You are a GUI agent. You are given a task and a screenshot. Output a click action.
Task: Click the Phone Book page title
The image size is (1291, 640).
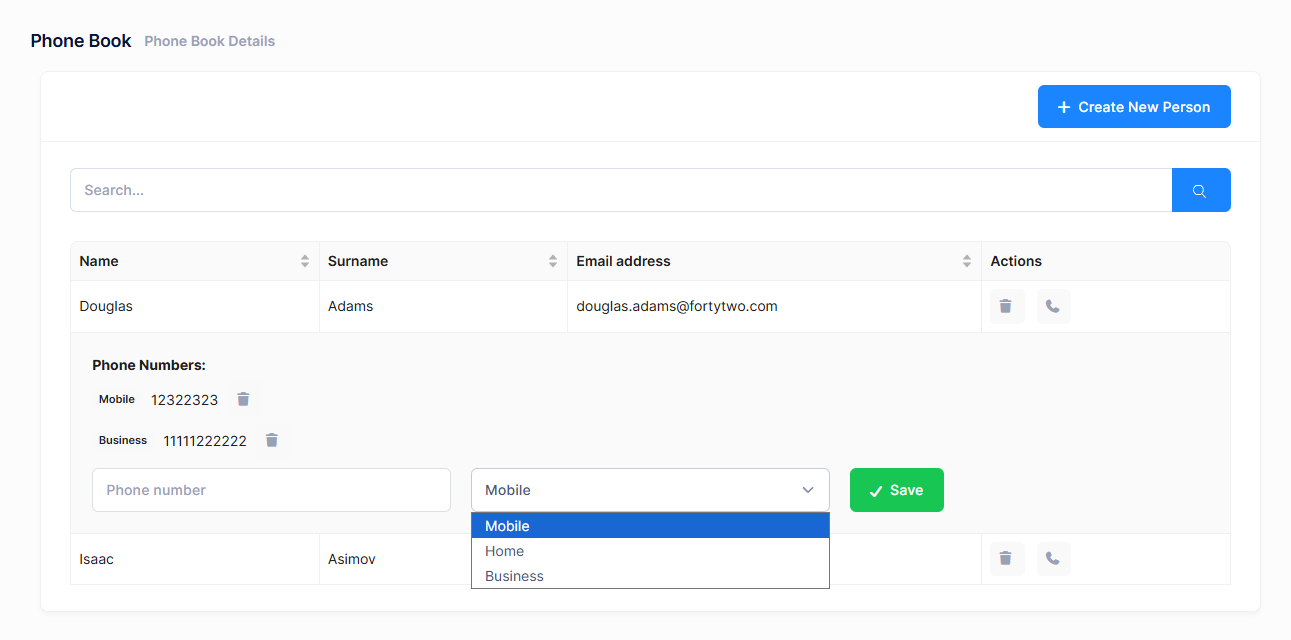[x=81, y=41]
